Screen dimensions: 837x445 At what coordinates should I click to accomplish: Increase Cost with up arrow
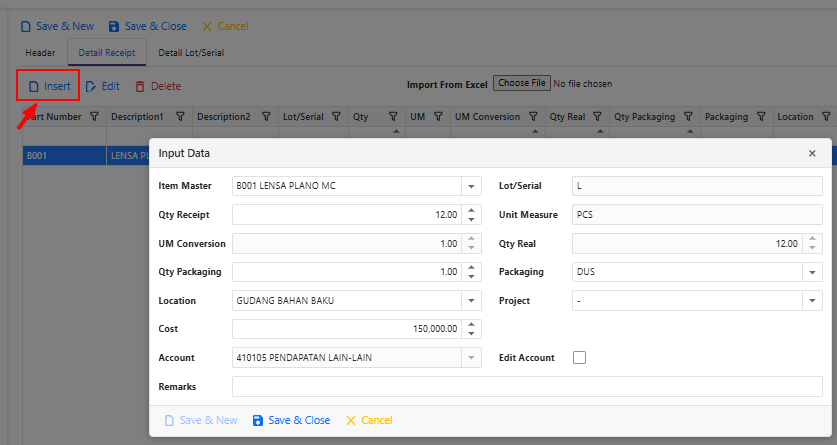pyautogui.click(x=471, y=324)
